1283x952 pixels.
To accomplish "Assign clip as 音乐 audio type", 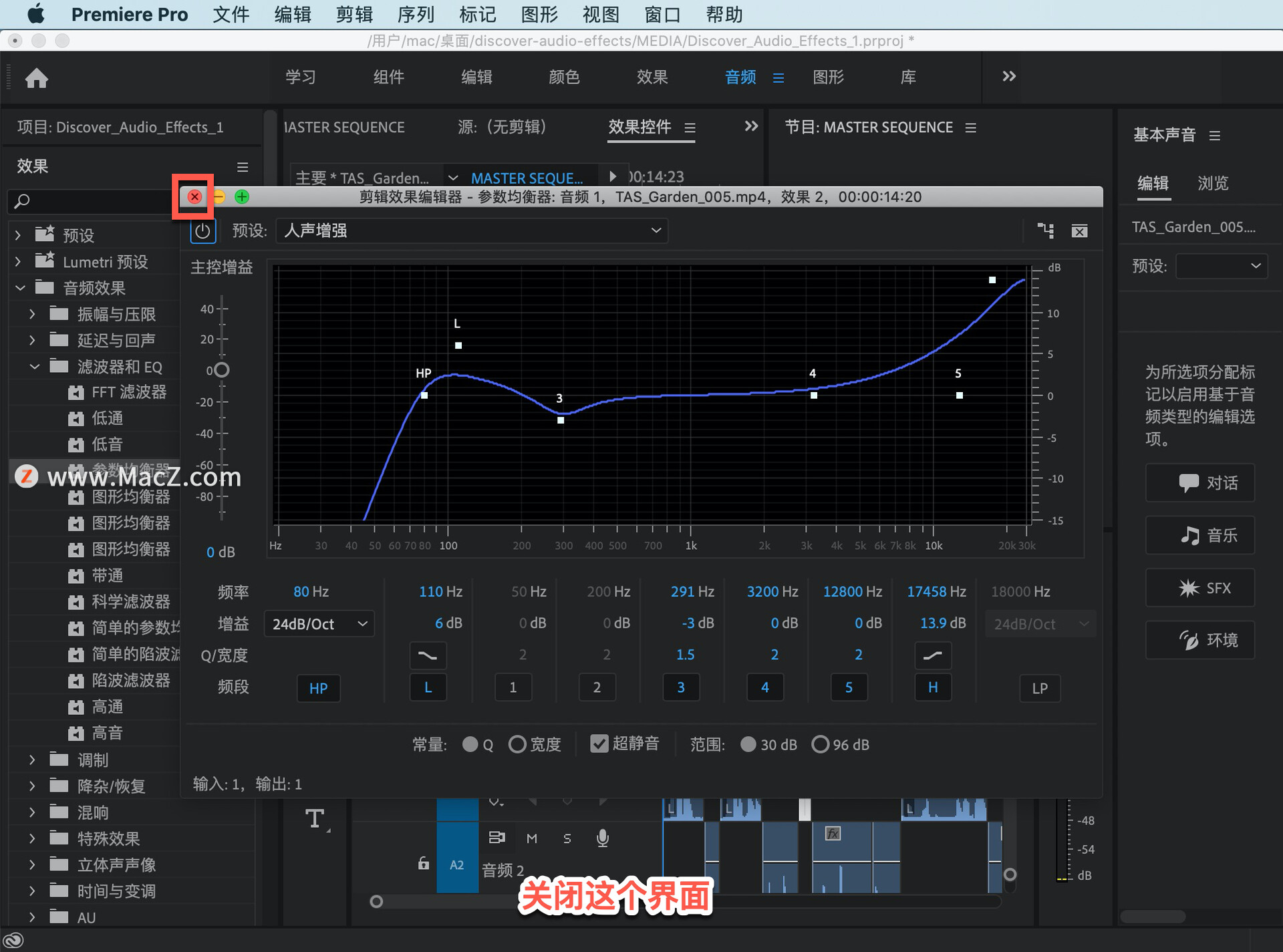I will (x=1200, y=535).
